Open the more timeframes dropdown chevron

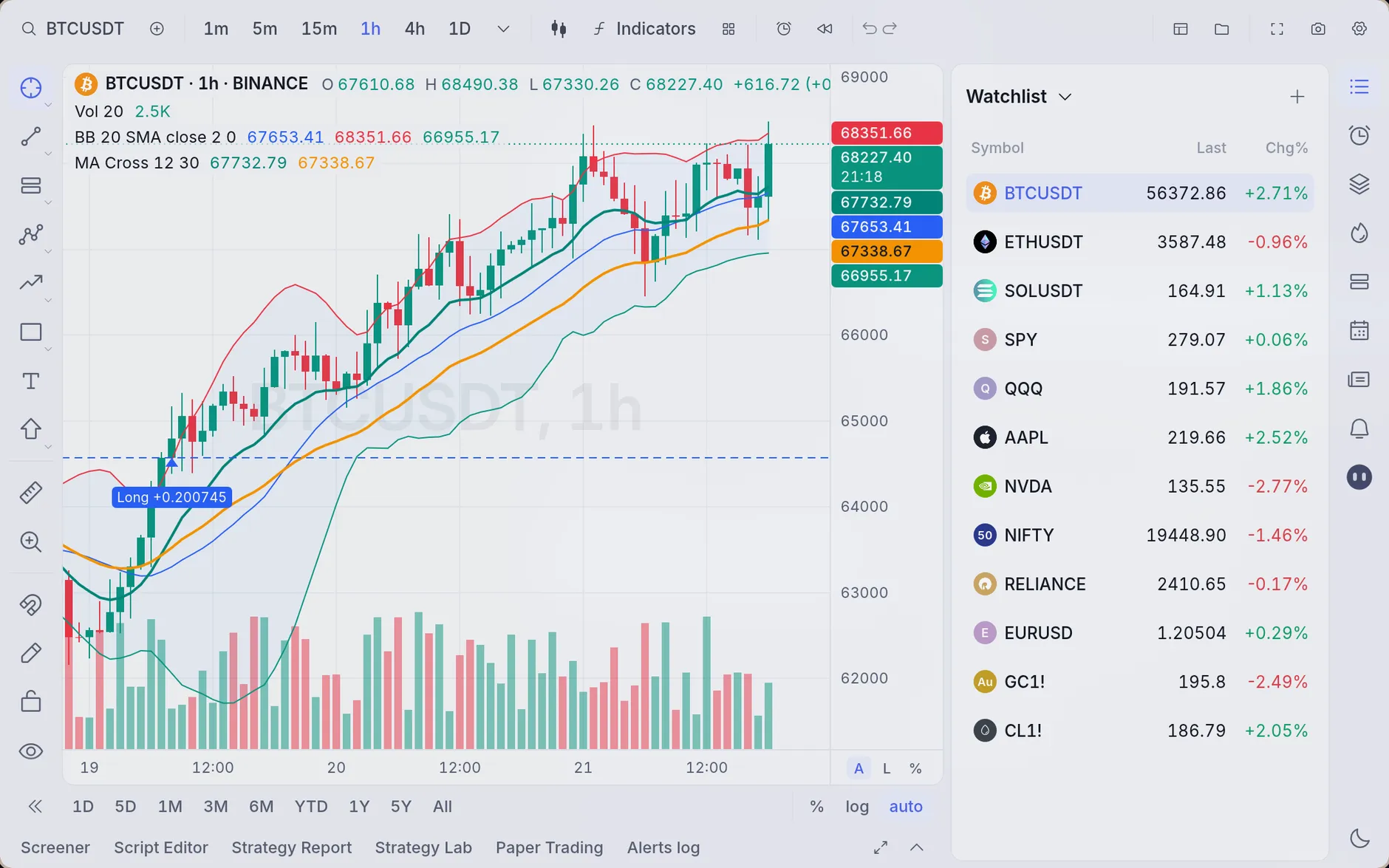(503, 29)
